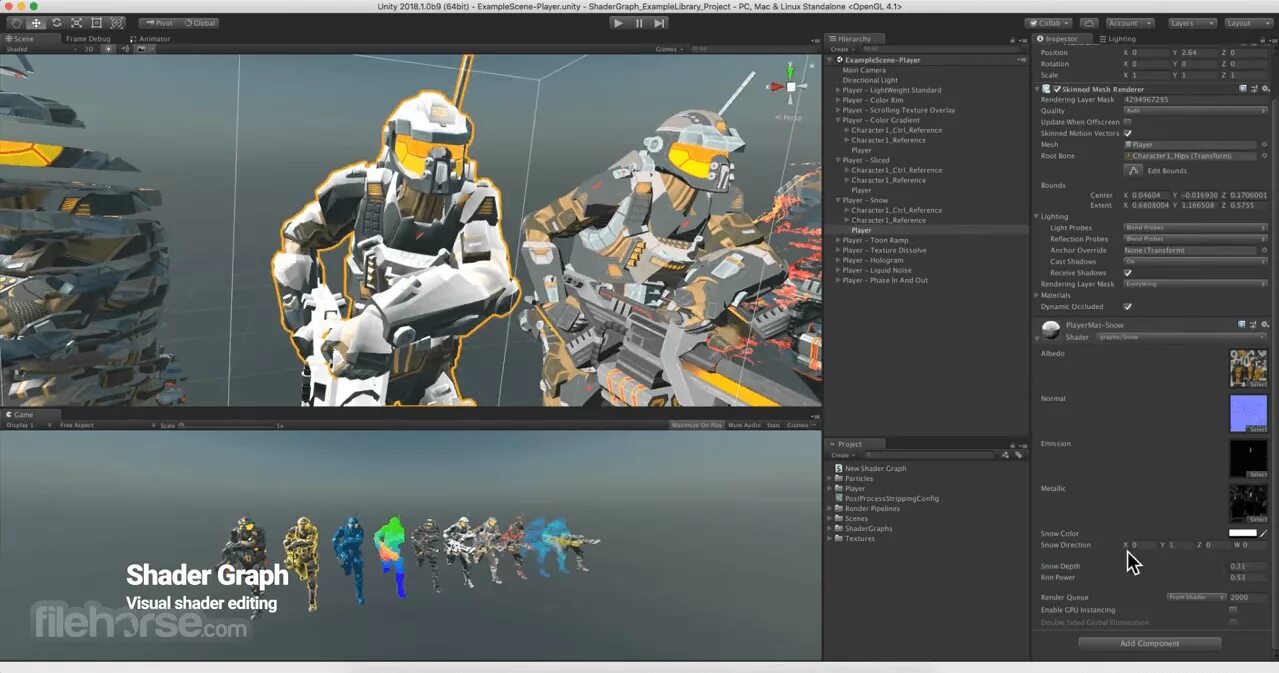Toggle 2D scene view mode
This screenshot has width=1279, height=673.
click(88, 48)
